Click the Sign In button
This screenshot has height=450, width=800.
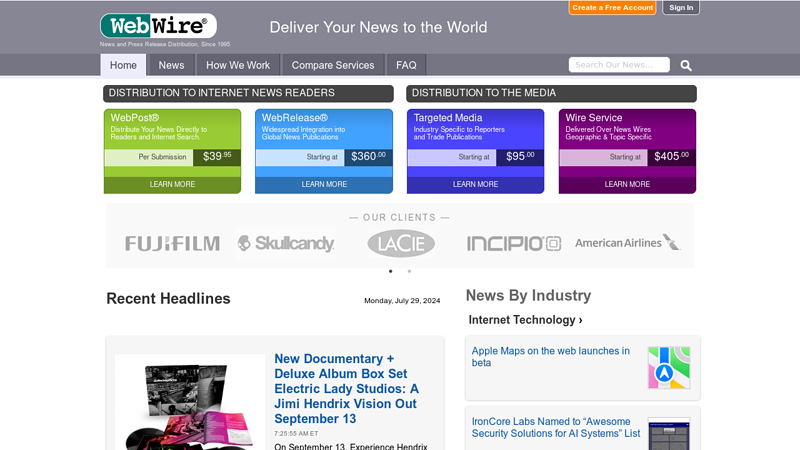[681, 8]
